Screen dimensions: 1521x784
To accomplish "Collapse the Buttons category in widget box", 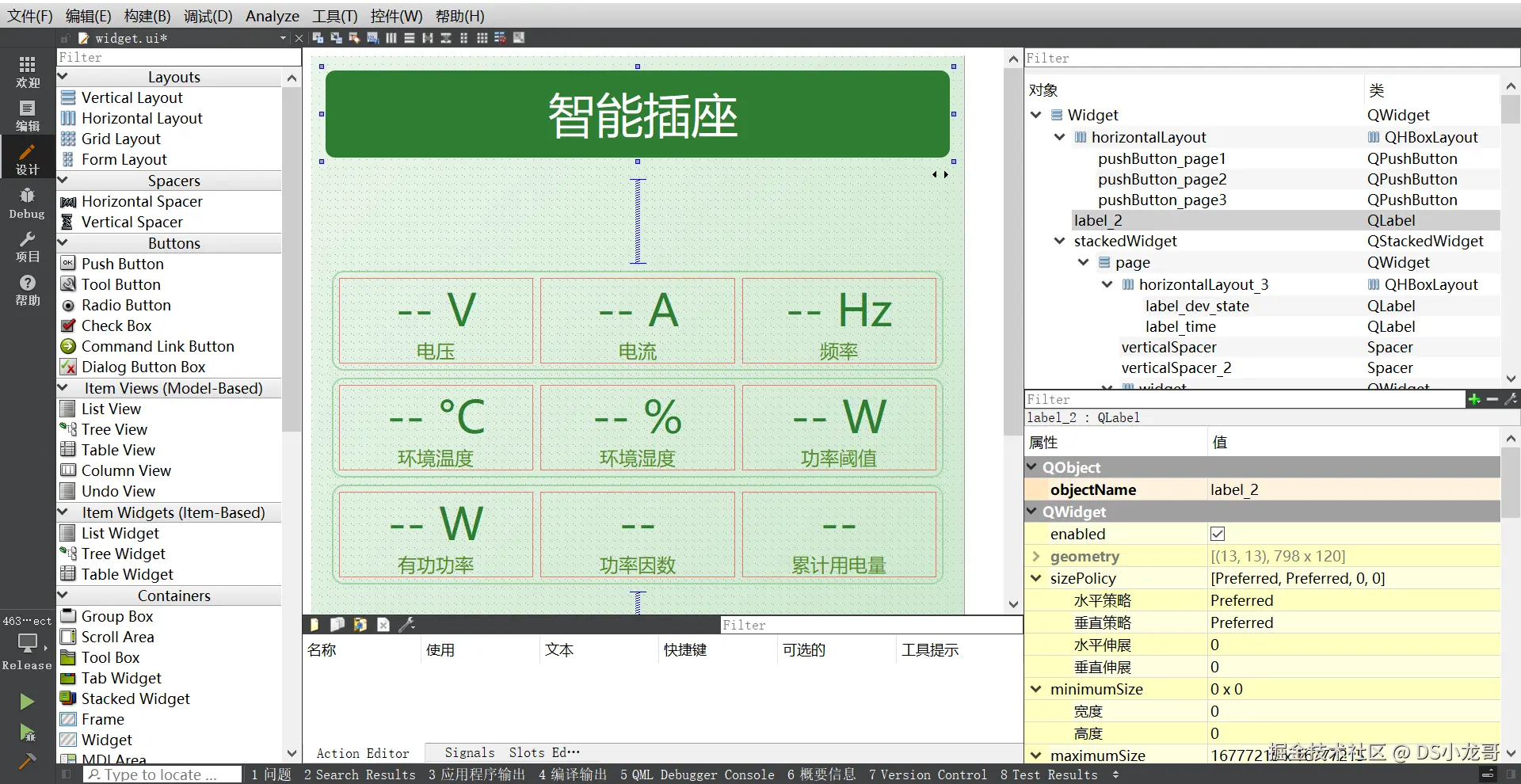I will pos(63,243).
